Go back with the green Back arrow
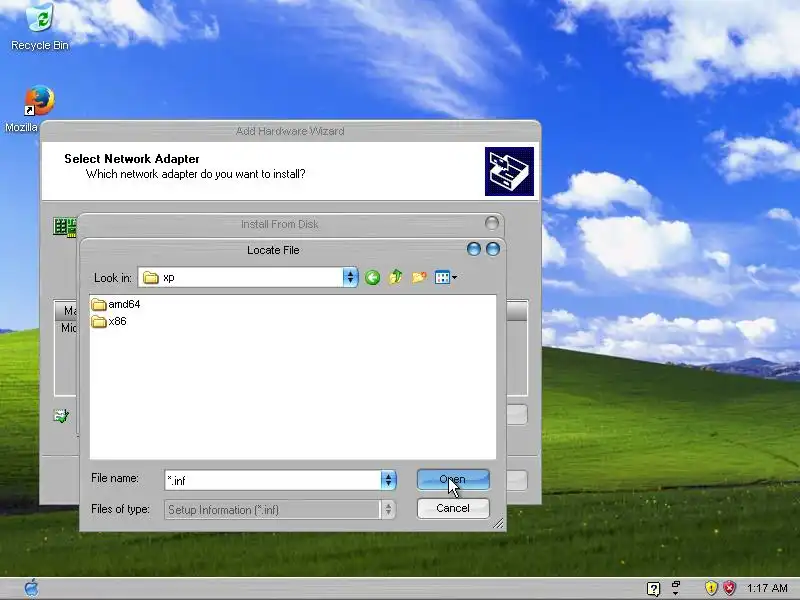Viewport: 800px width, 600px height. pyautogui.click(x=372, y=278)
